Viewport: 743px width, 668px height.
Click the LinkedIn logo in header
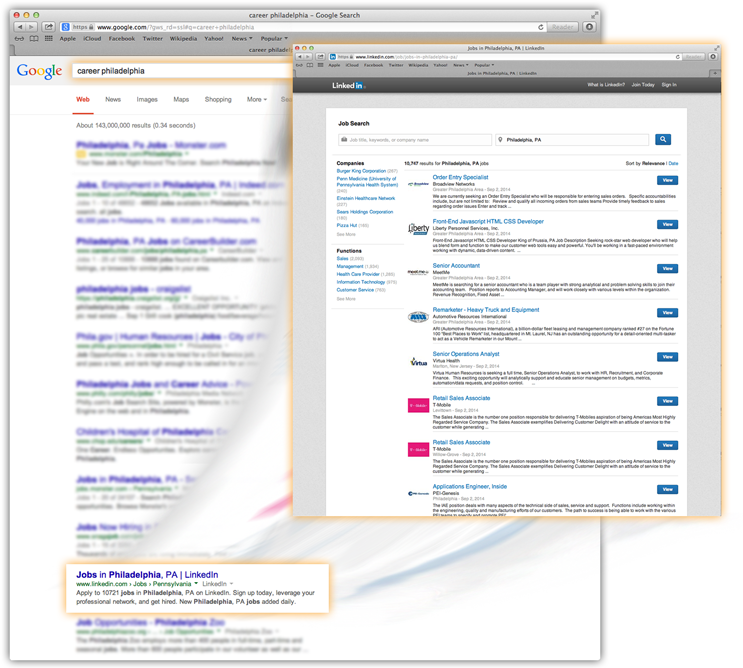348,85
